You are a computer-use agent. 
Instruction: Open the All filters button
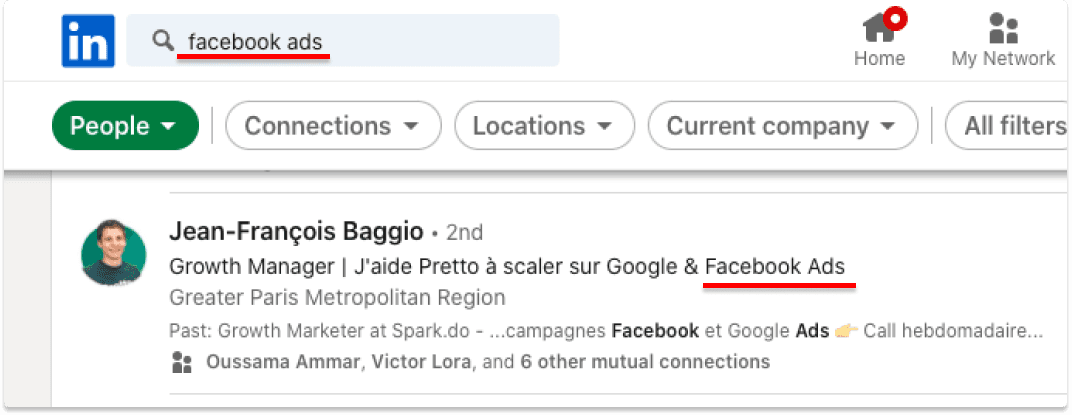coord(1008,126)
